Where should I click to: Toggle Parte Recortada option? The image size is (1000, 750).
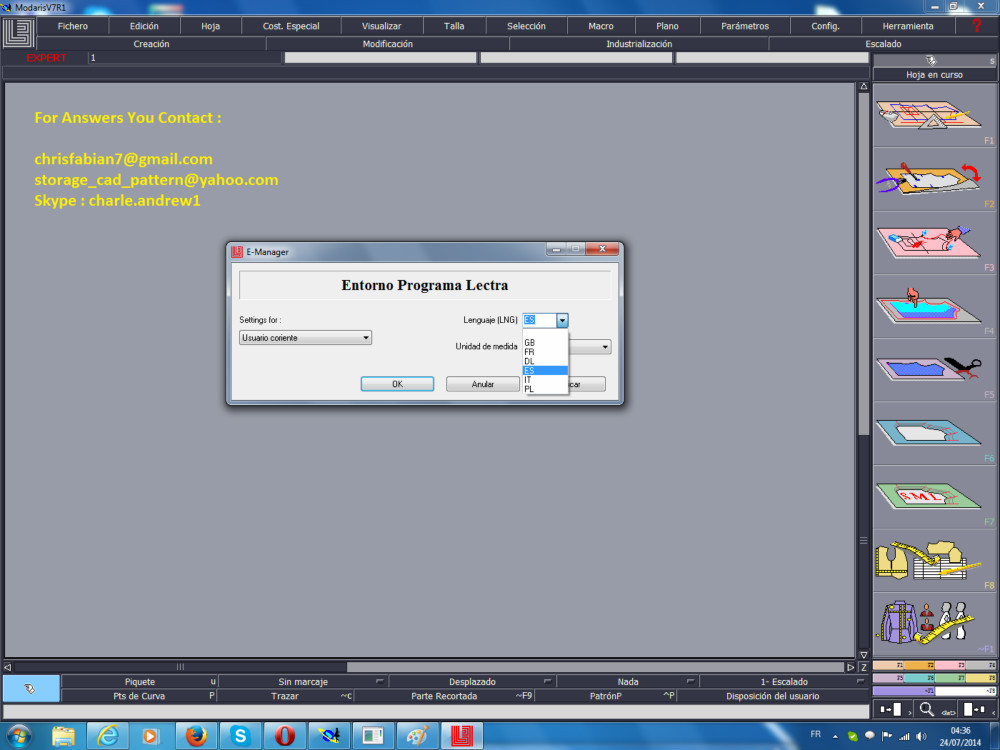pyautogui.click(x=444, y=696)
